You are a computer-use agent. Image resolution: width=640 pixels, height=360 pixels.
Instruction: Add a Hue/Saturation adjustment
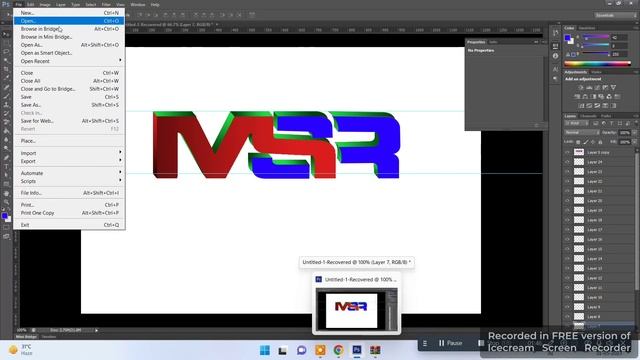[x=577, y=97]
